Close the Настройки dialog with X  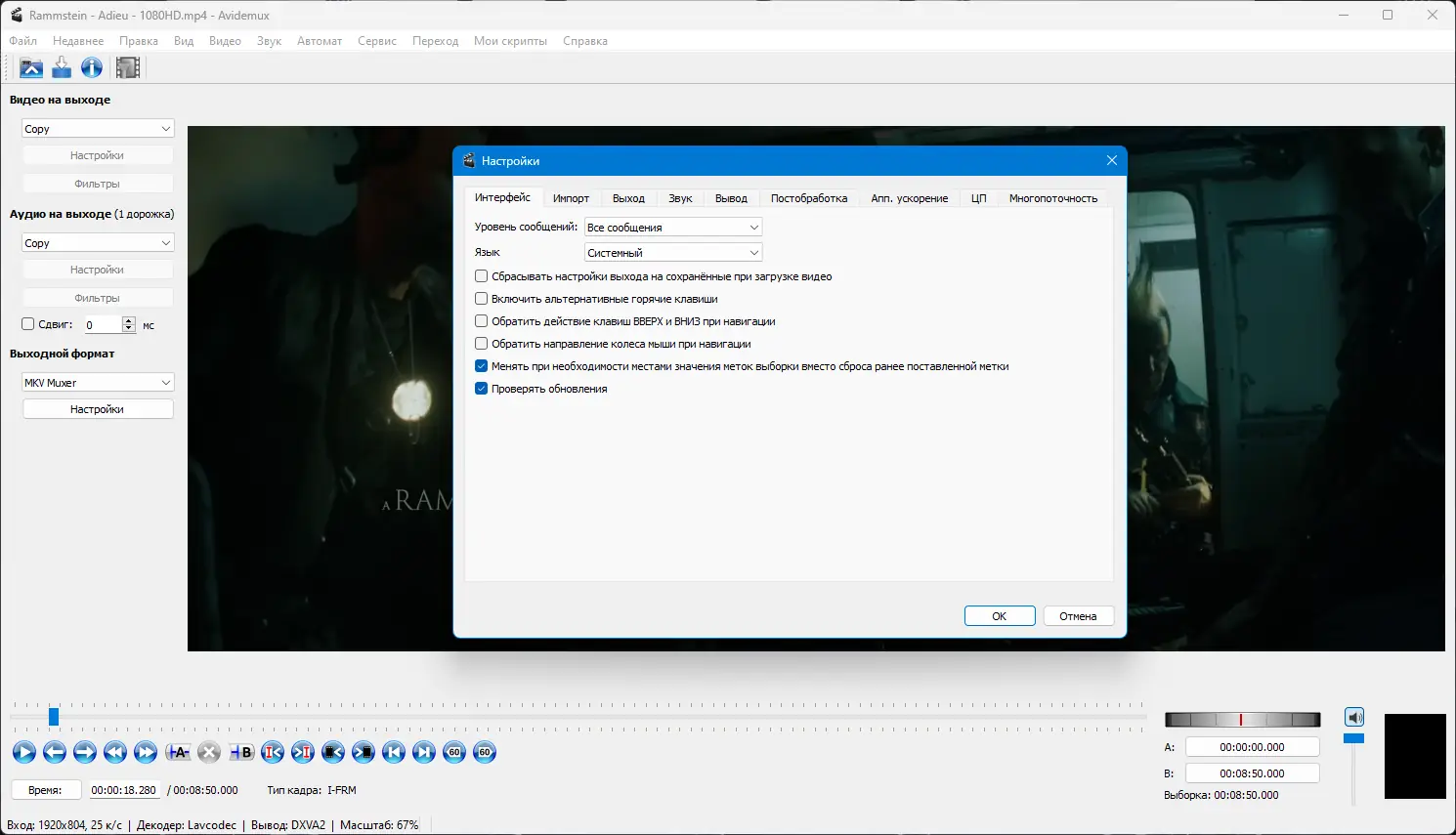click(1111, 160)
